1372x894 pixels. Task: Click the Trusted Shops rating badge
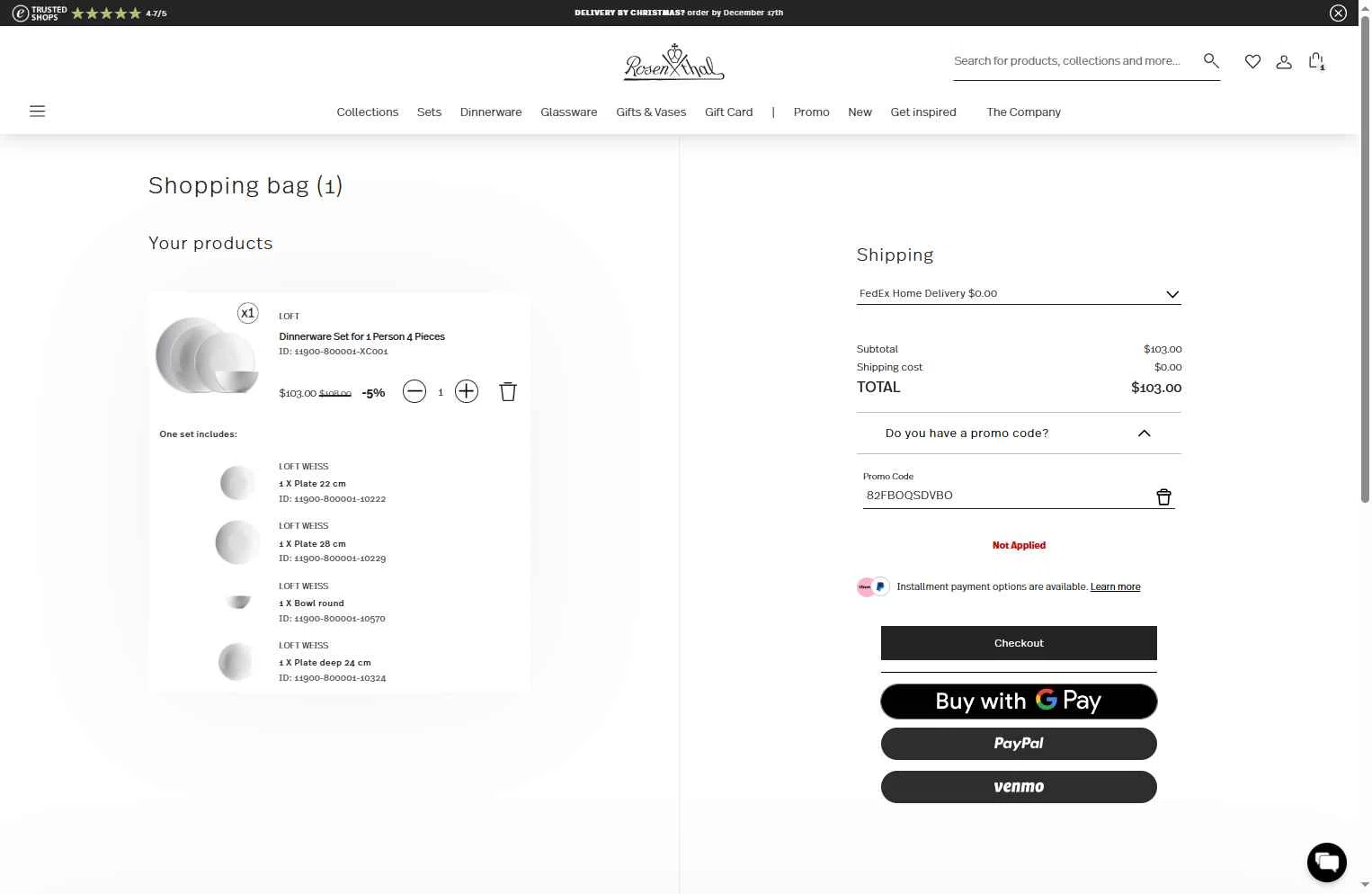[89, 13]
